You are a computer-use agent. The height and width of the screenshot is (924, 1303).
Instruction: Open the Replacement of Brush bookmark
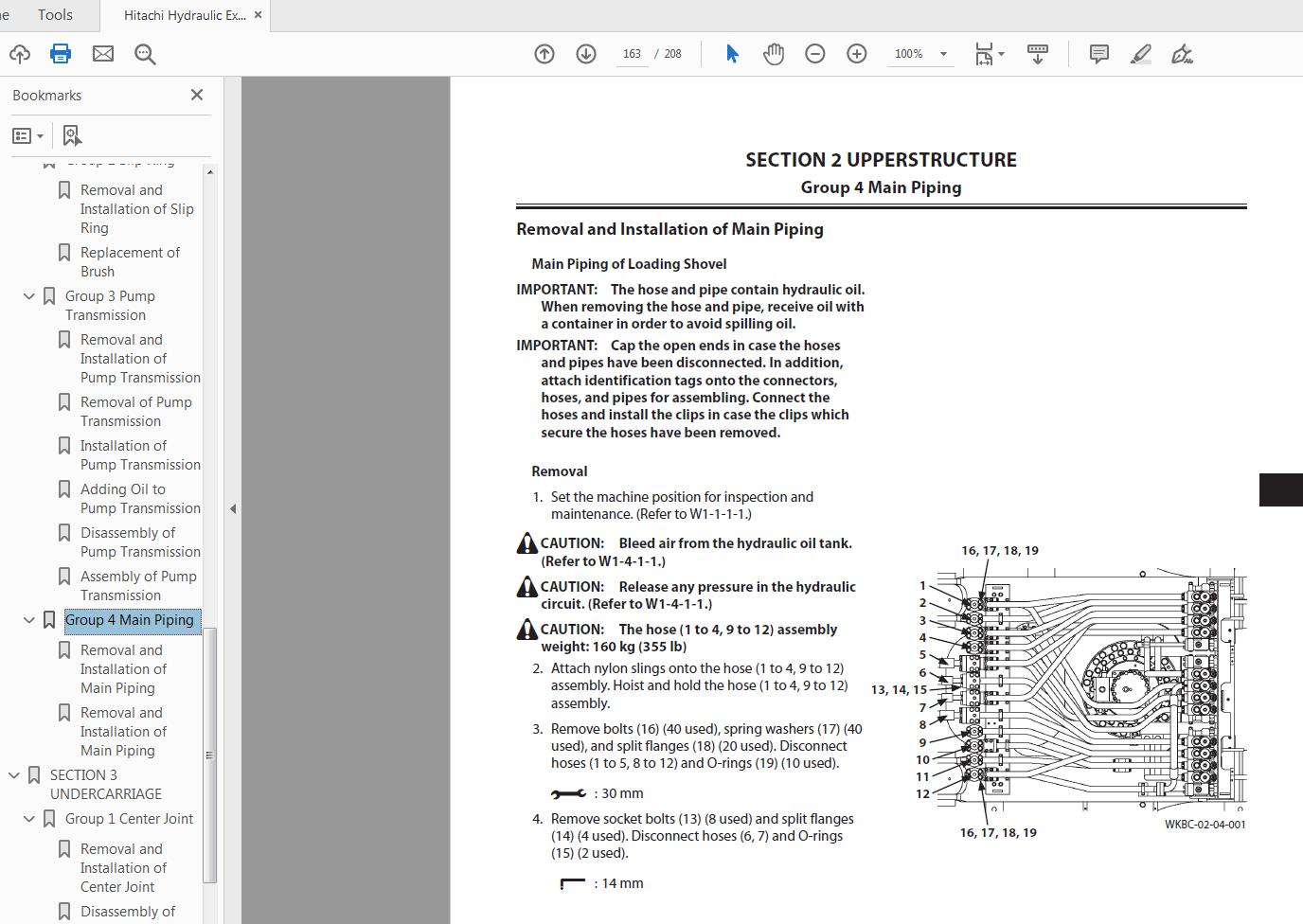tap(130, 262)
